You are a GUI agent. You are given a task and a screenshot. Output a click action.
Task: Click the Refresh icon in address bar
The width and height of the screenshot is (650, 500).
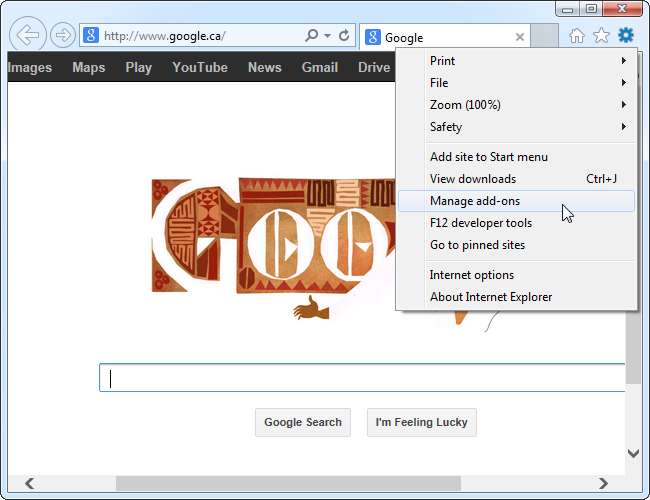(344, 36)
